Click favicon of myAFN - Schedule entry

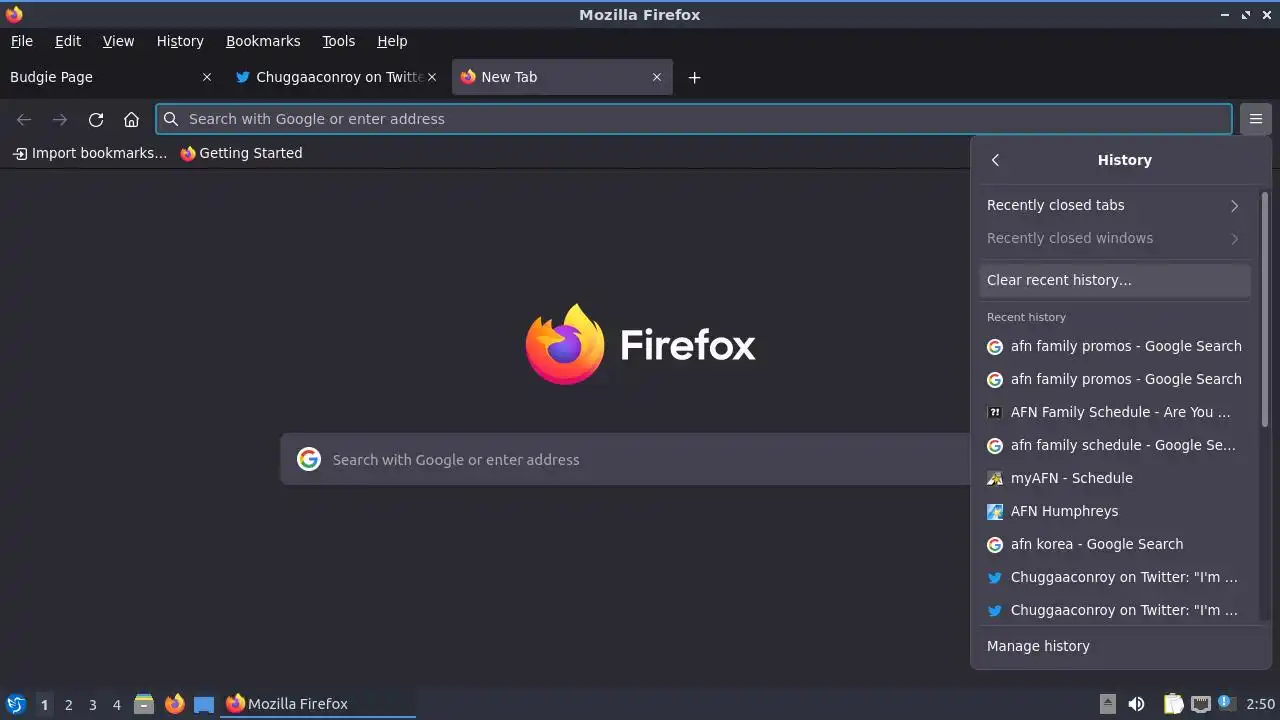point(995,478)
